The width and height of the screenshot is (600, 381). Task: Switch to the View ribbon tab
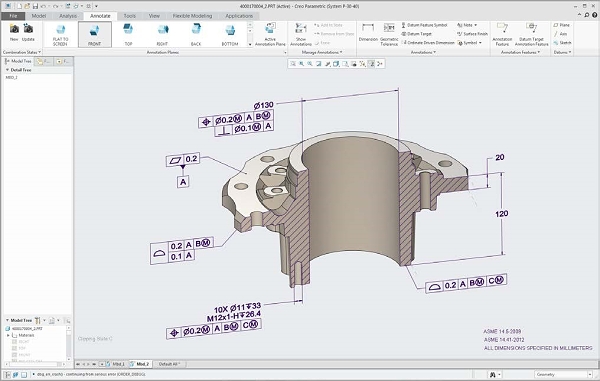[154, 16]
